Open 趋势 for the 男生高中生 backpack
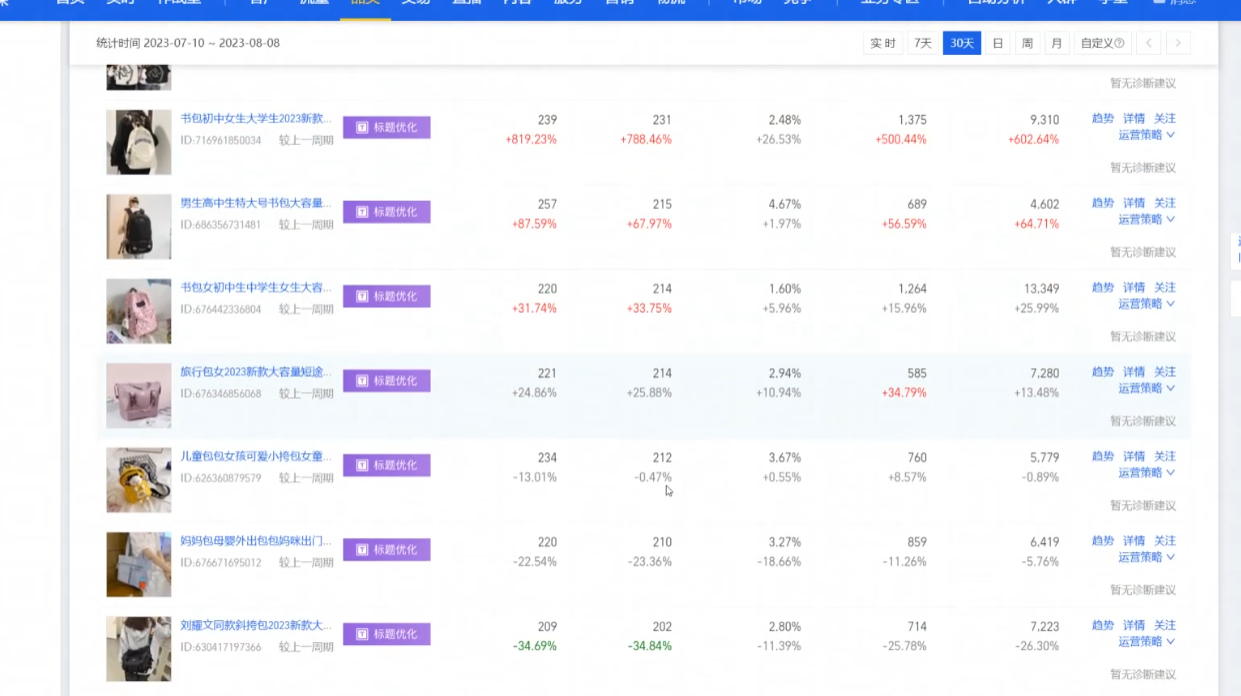The width and height of the screenshot is (1241, 696). 1102,203
